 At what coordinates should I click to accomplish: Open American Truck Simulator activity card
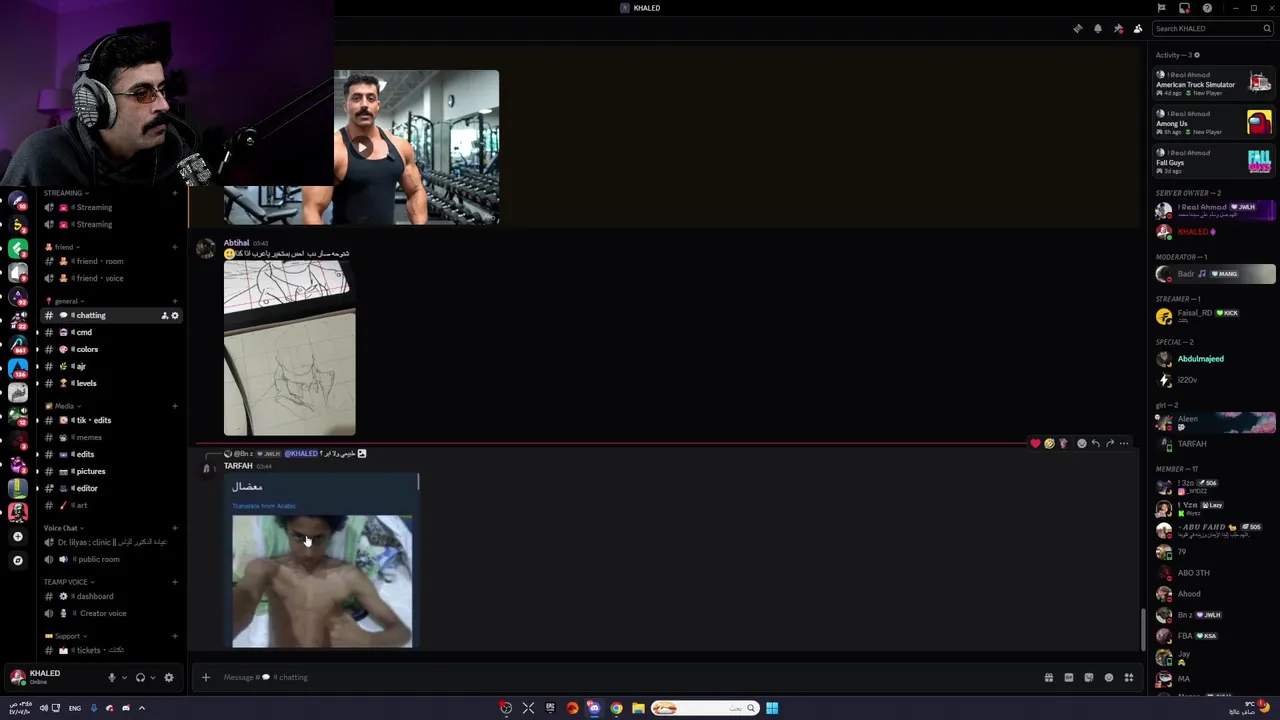pyautogui.click(x=1214, y=84)
